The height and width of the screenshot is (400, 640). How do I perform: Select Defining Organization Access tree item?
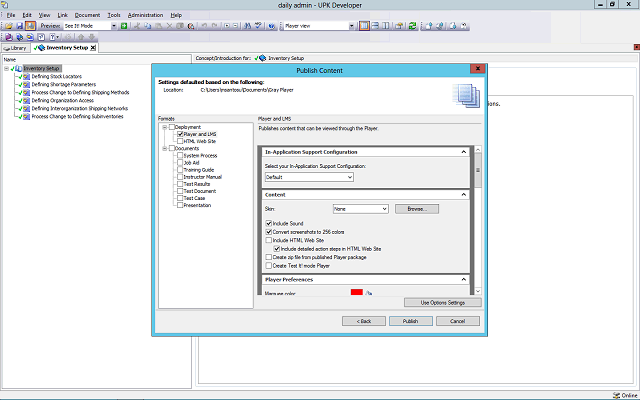click(x=63, y=100)
